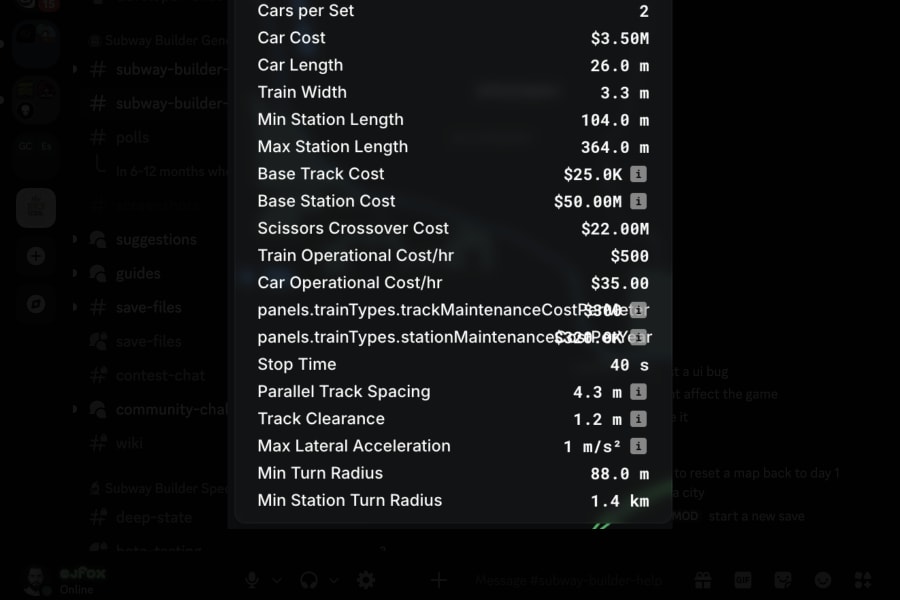Show Max Lateral Acceleration info tooltip

point(638,446)
